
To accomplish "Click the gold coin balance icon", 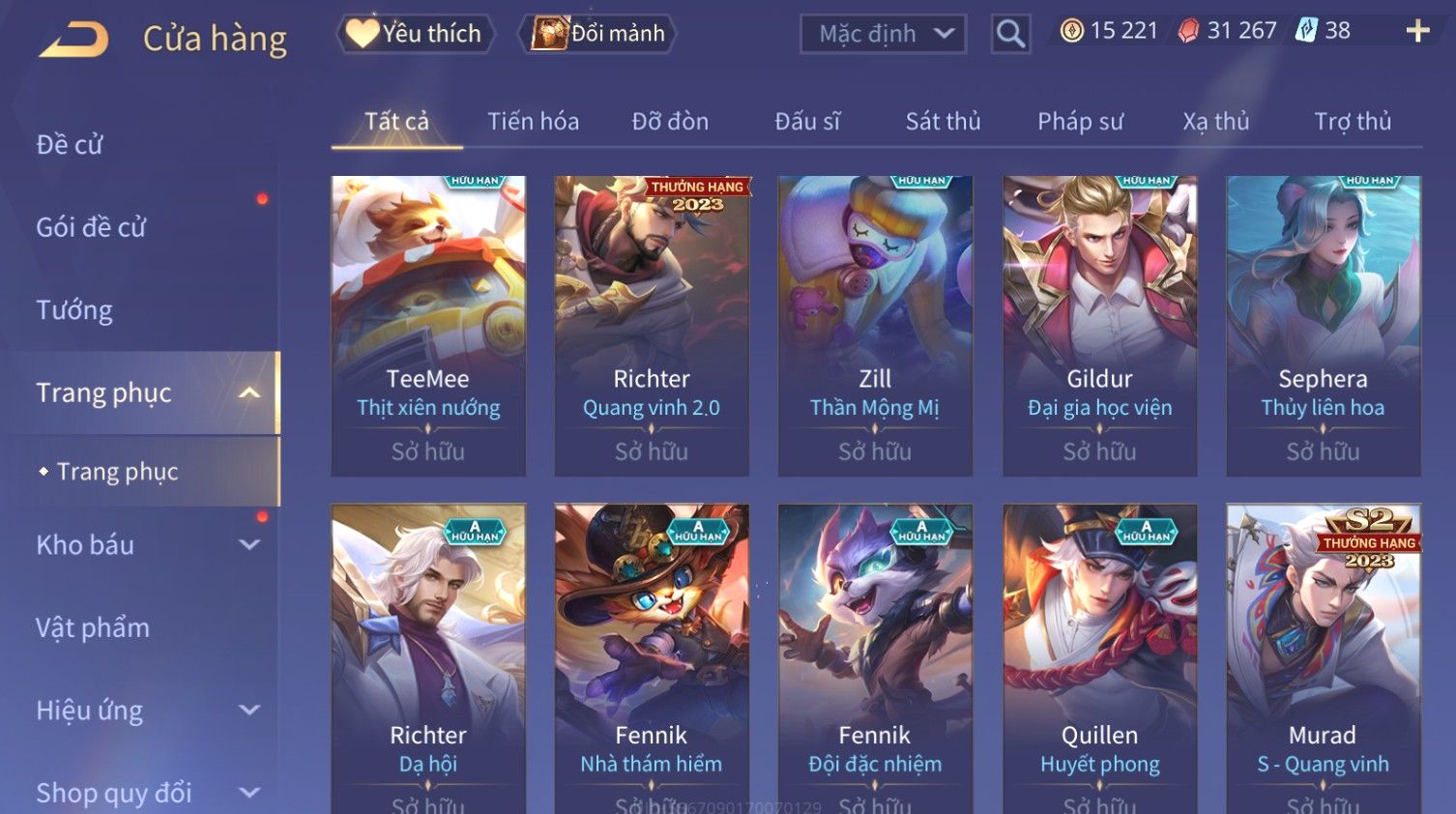I will pos(1071,31).
